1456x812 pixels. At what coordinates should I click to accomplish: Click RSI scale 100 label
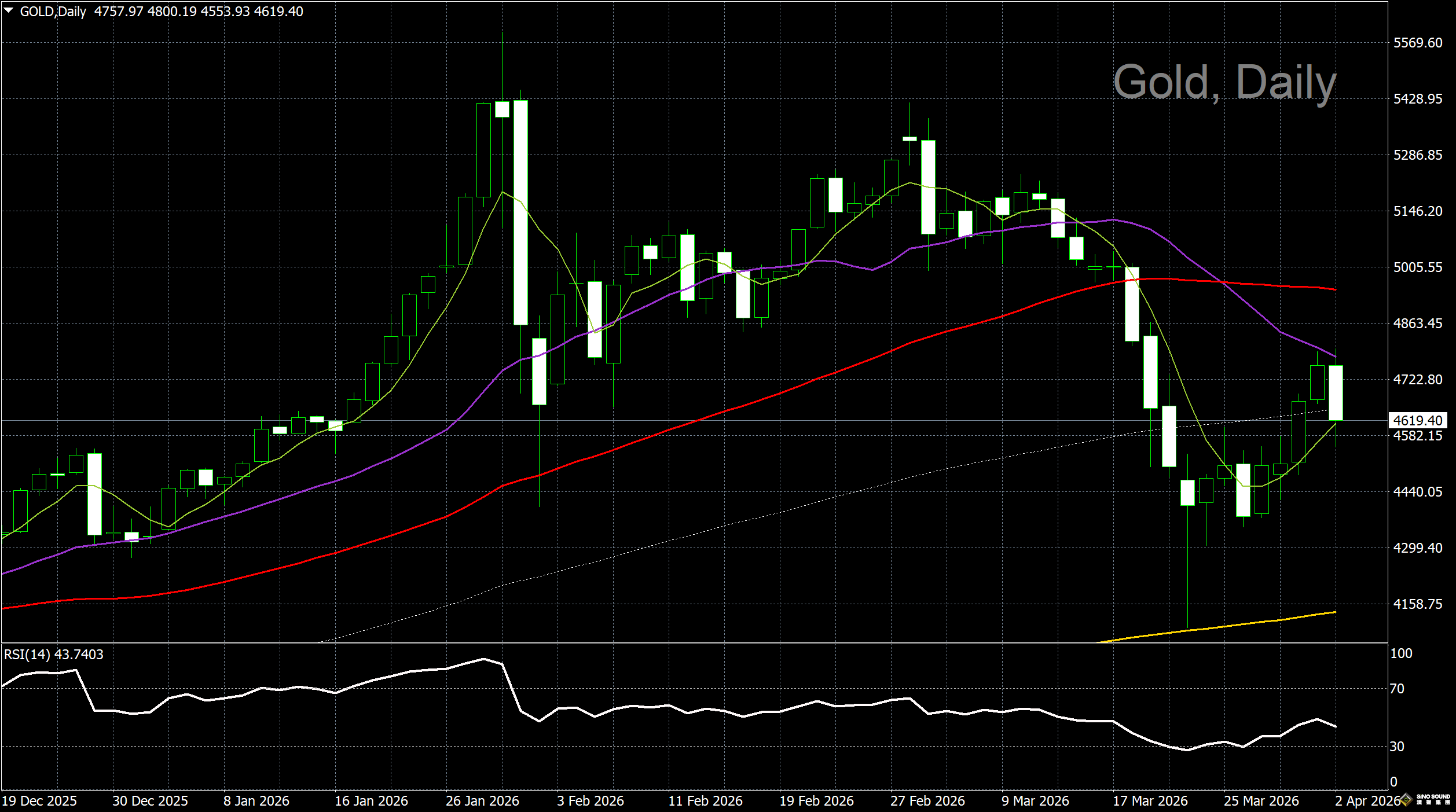[1401, 653]
